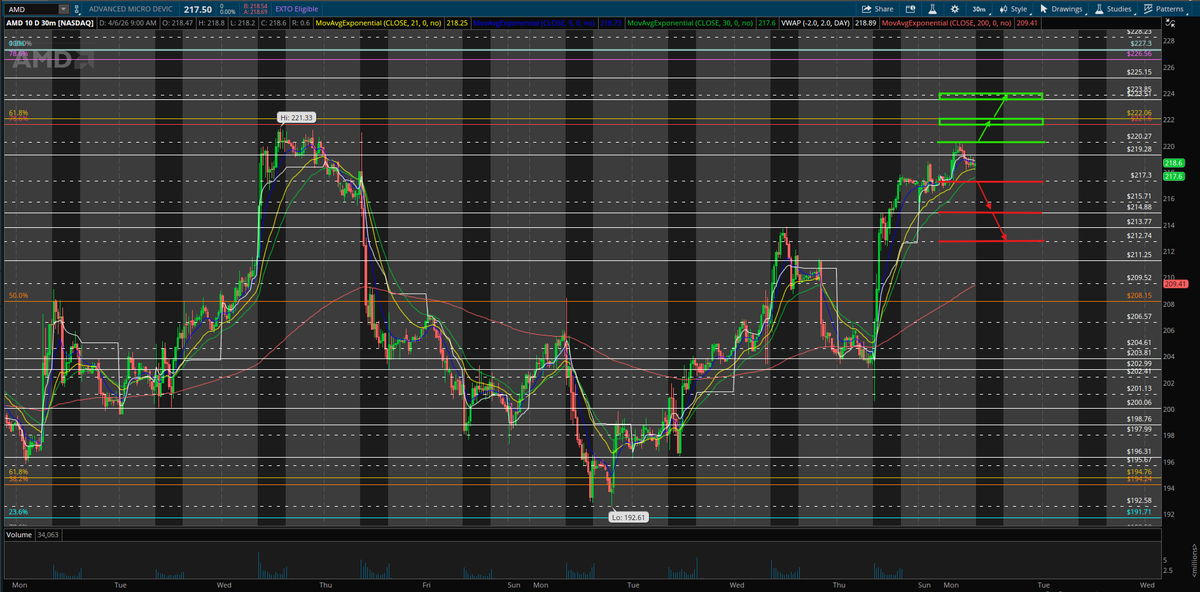Open the 30m timeframe dropdown
The image size is (1200, 592).
click(979, 9)
